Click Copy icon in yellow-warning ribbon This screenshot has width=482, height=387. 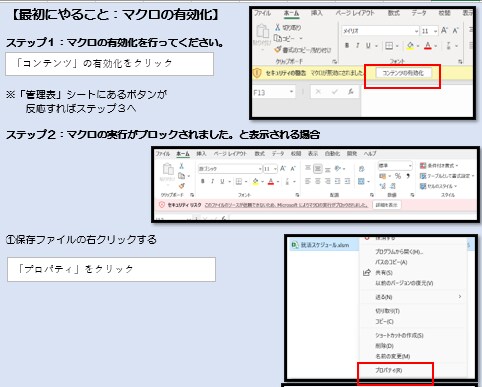(x=277, y=38)
